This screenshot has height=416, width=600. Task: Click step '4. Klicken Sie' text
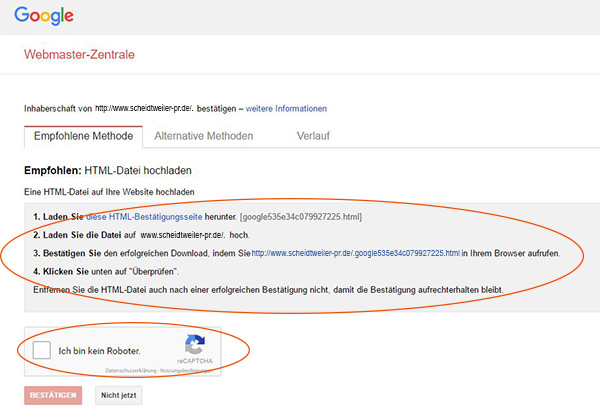pyautogui.click(x=61, y=271)
